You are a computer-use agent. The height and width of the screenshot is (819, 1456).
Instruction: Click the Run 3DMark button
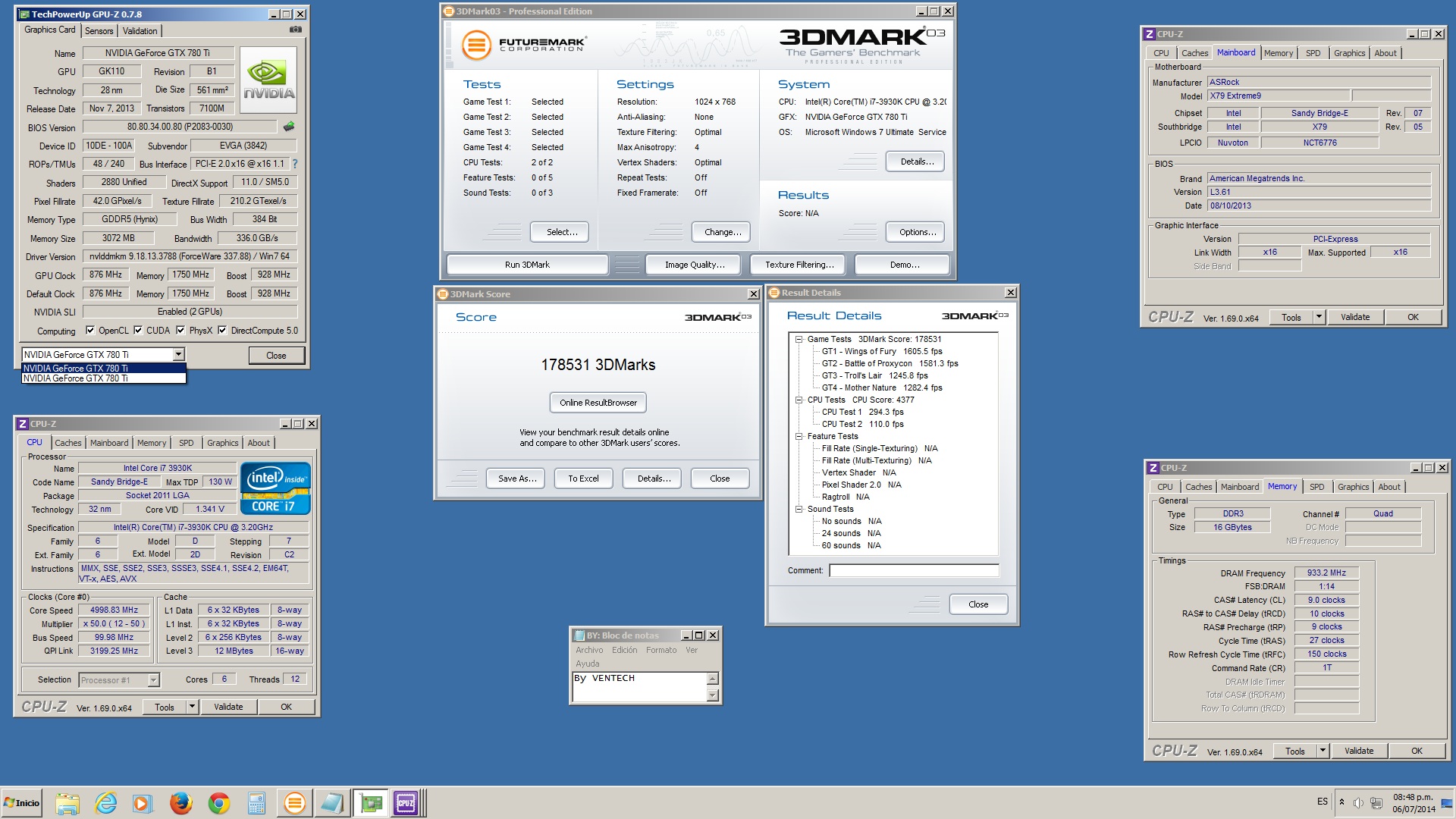click(527, 265)
